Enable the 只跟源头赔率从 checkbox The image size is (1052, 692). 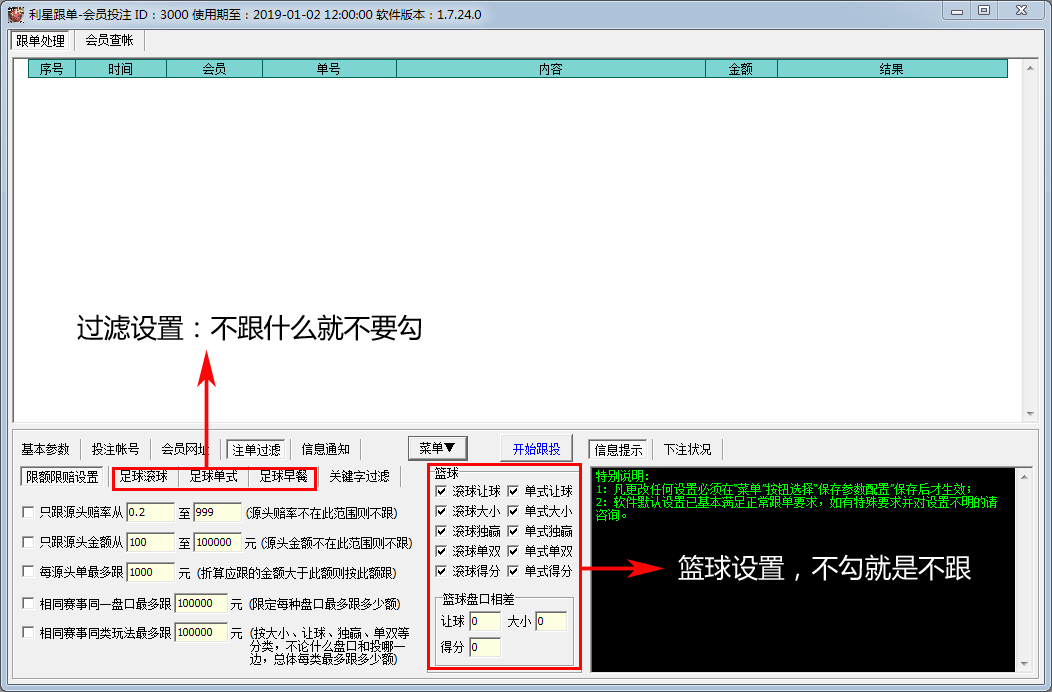[28, 513]
